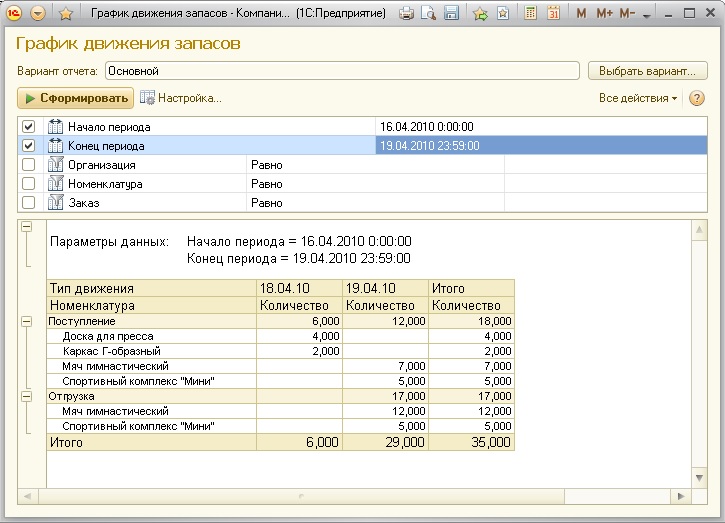Click the help question mark icon
The image size is (725, 523).
(x=697, y=98)
